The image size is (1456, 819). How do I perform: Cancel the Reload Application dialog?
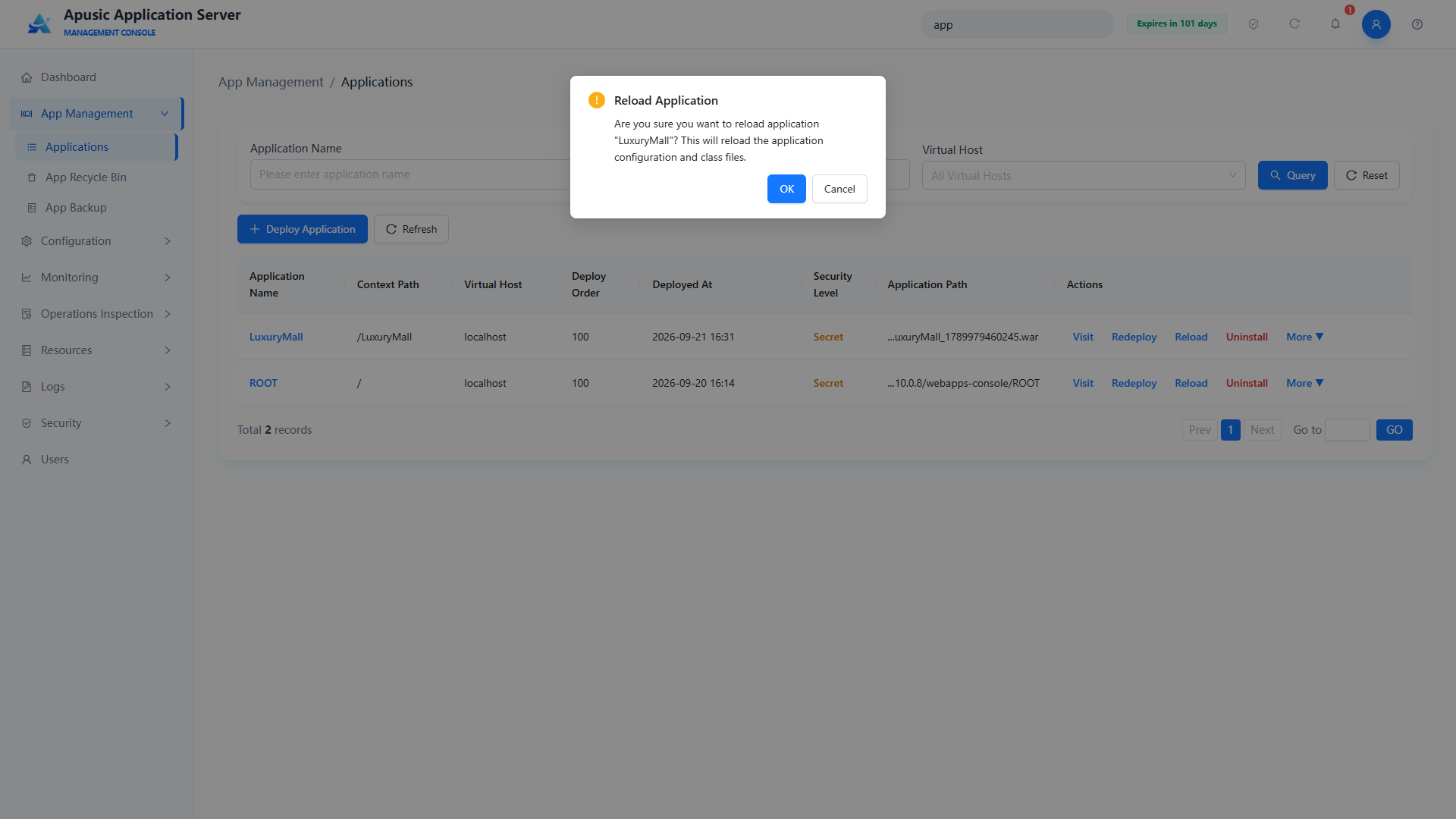click(839, 189)
